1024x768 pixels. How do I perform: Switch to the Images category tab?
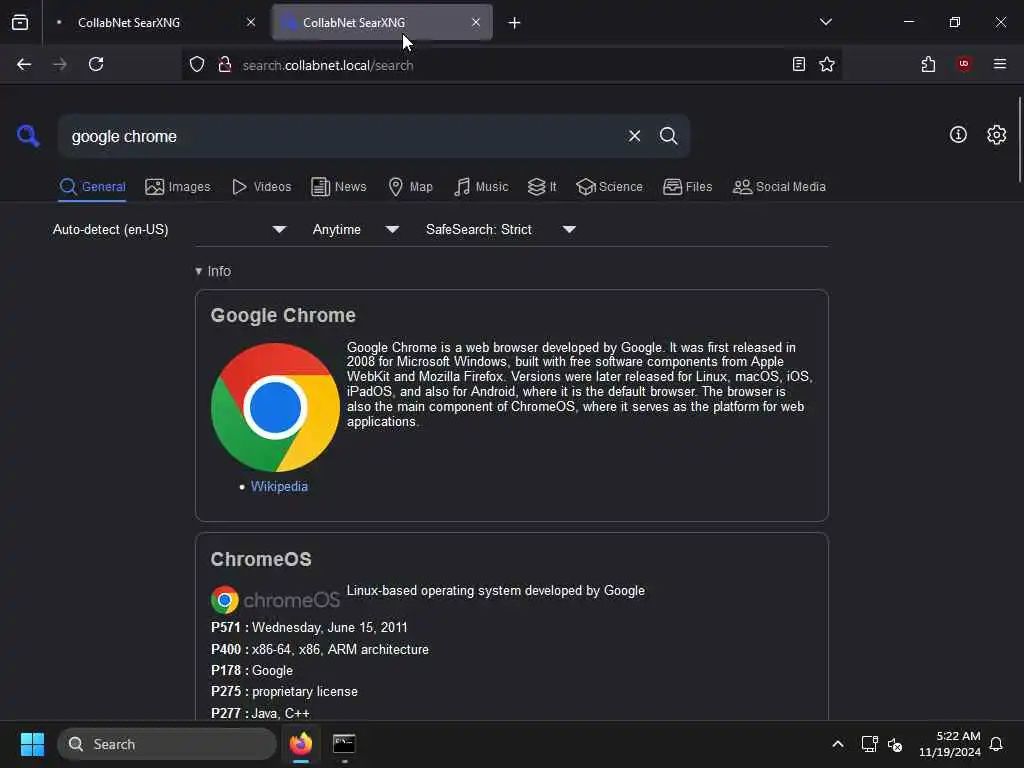(x=178, y=187)
